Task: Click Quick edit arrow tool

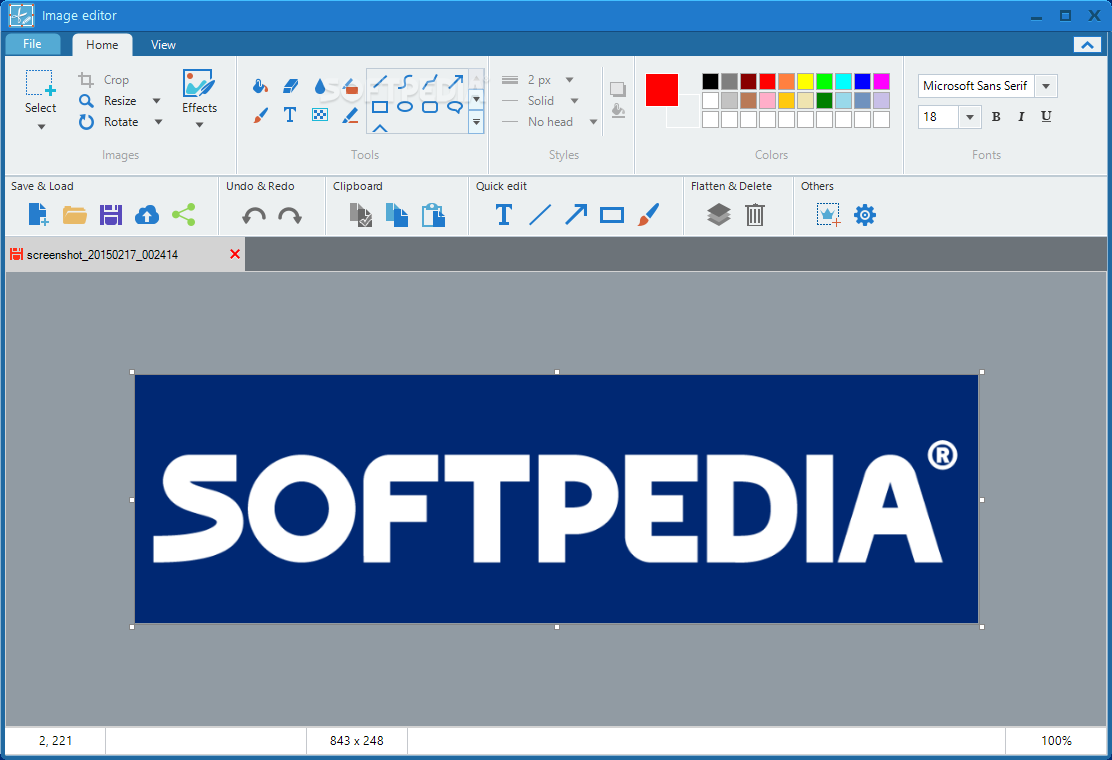Action: (576, 214)
